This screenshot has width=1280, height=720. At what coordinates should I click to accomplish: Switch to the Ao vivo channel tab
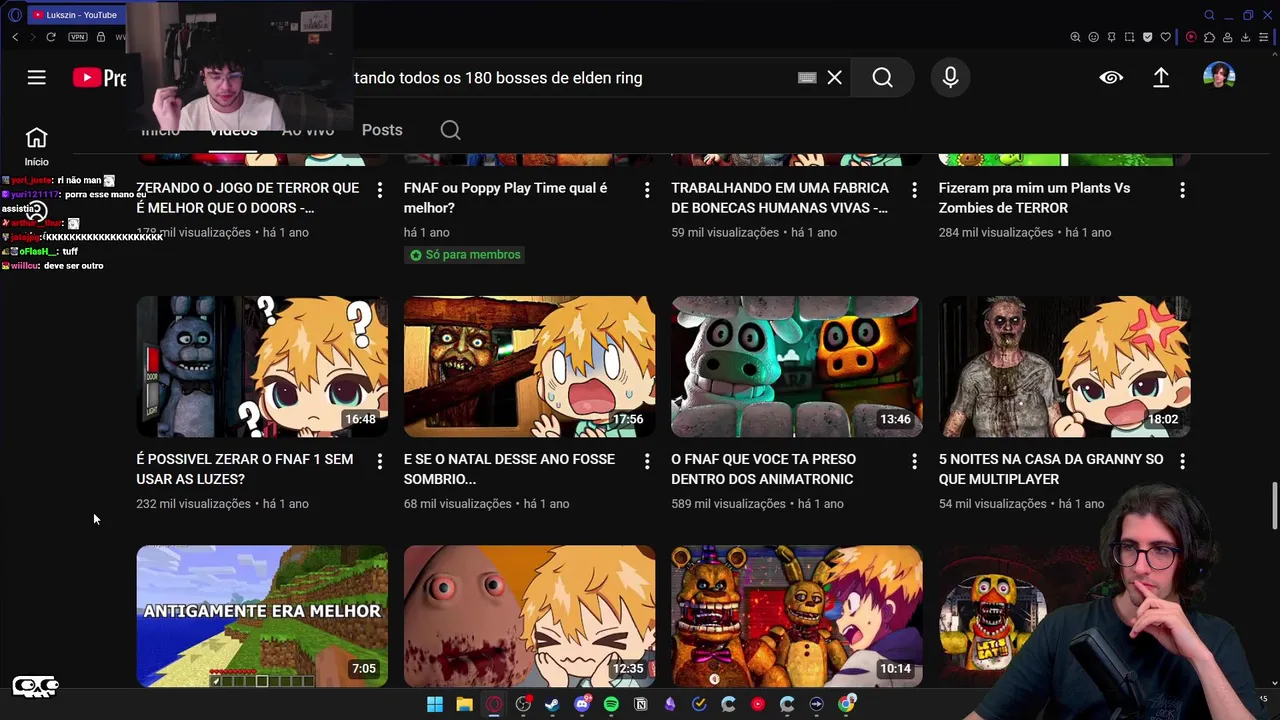pyautogui.click(x=307, y=130)
